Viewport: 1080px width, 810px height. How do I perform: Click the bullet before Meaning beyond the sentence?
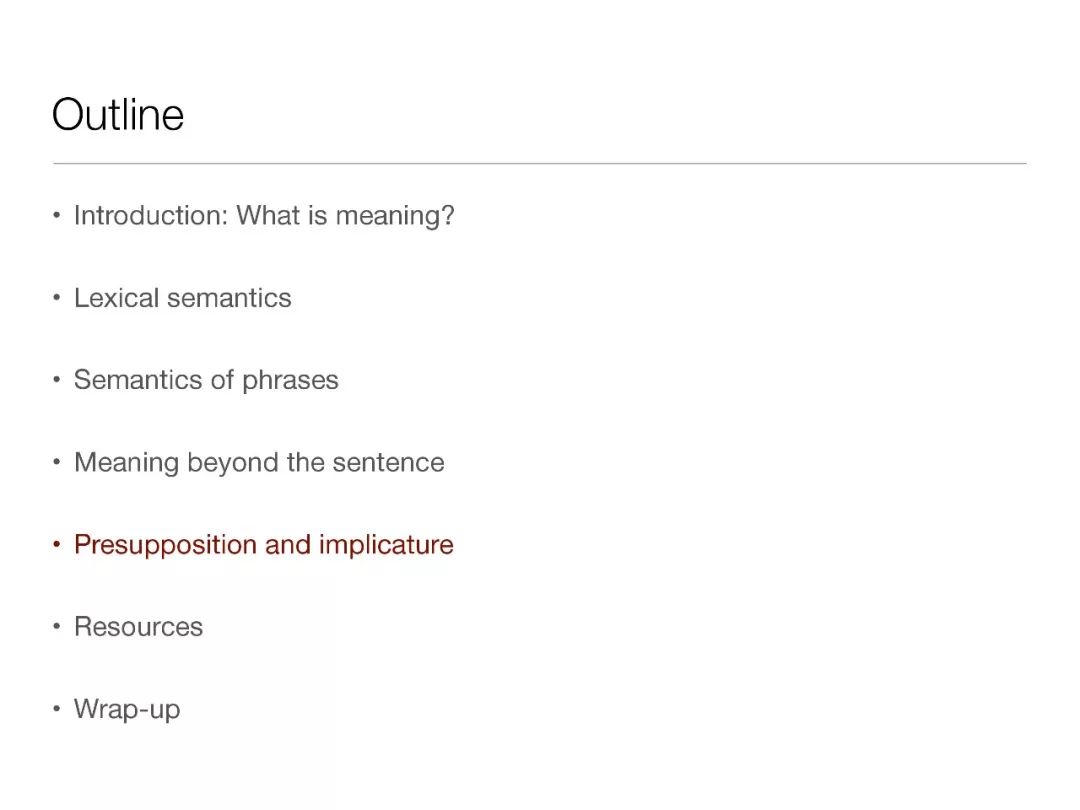(x=56, y=461)
